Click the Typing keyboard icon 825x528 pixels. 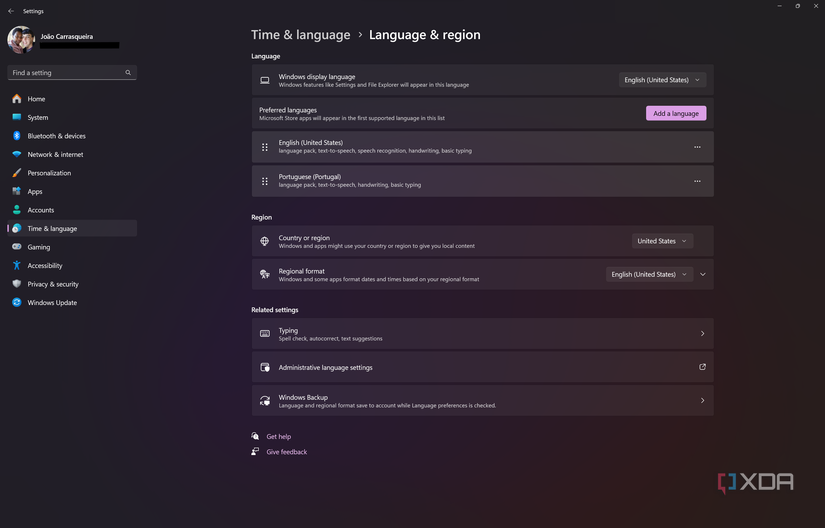265,334
